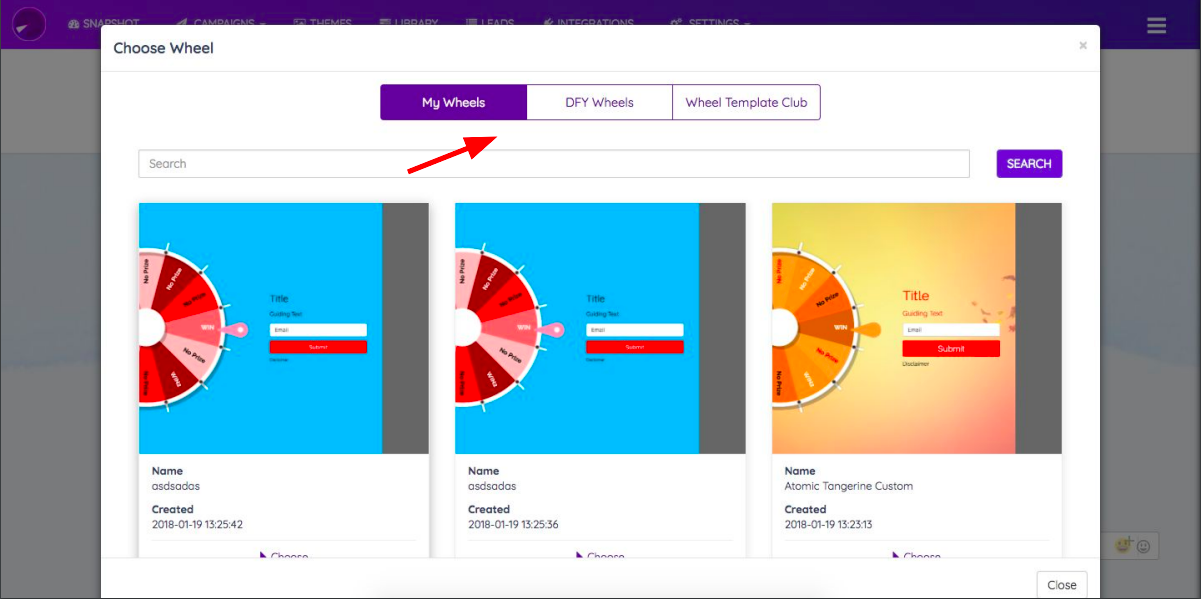This screenshot has height=599, width=1201.
Task: Select the wheel thumbnail created 13:25:42
Action: (284, 329)
